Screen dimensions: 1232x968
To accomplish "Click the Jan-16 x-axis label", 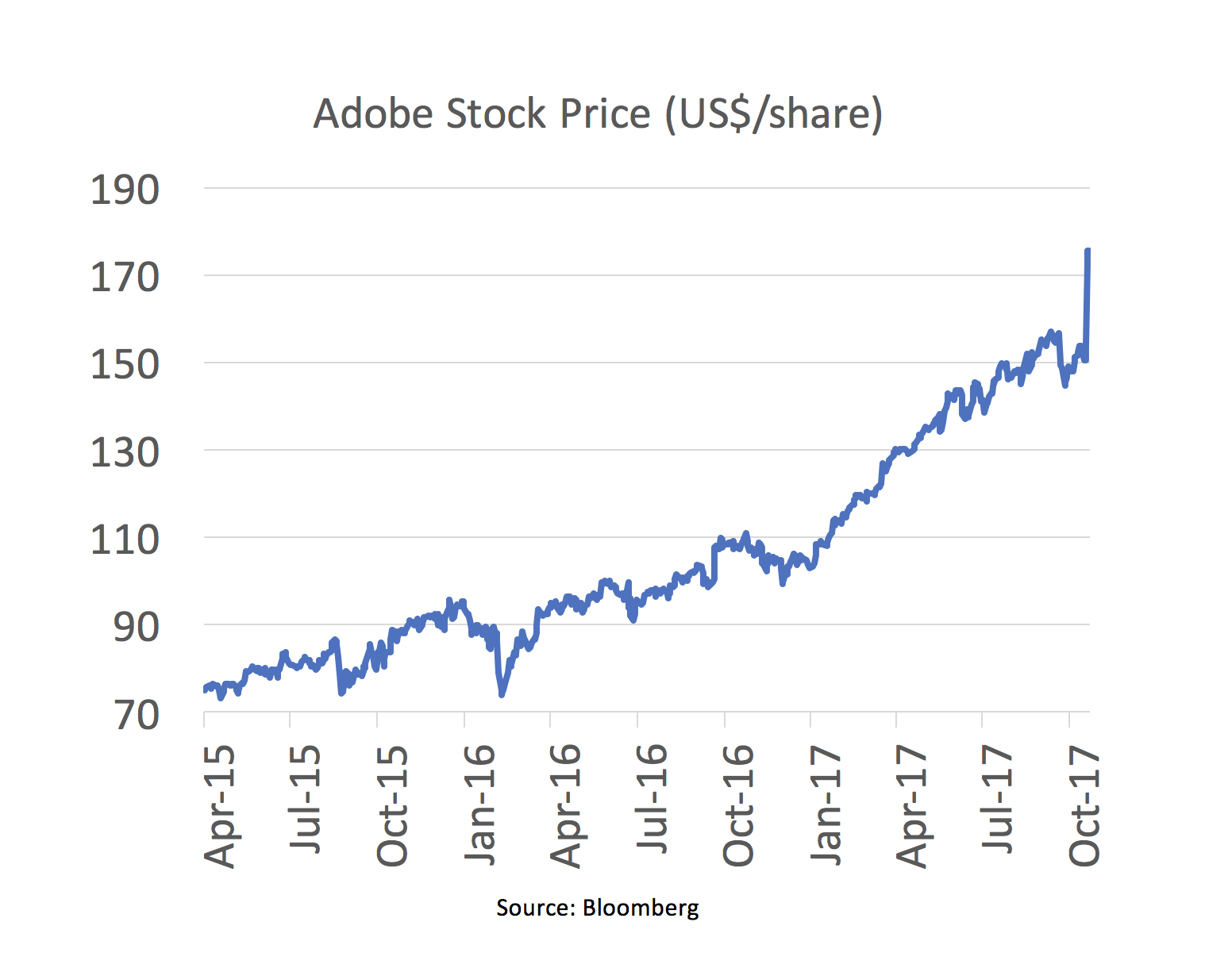I will pos(479,805).
